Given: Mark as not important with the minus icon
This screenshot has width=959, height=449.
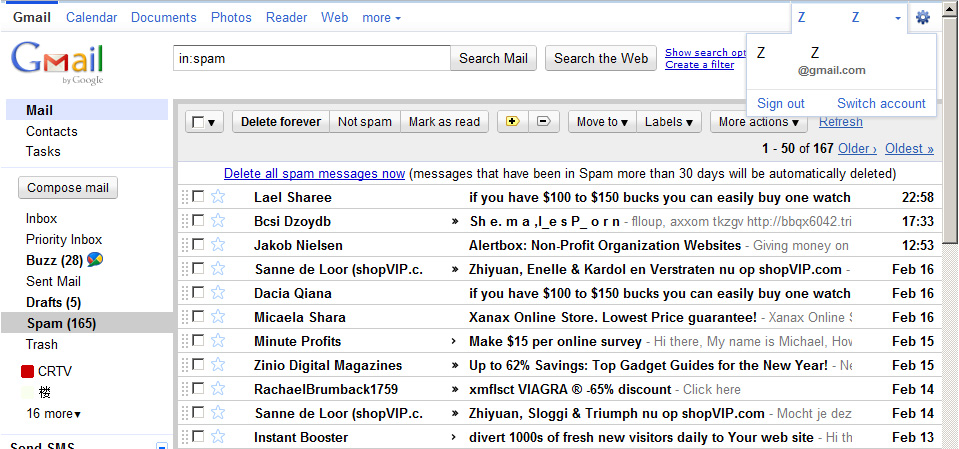Looking at the screenshot, I should pos(544,121).
